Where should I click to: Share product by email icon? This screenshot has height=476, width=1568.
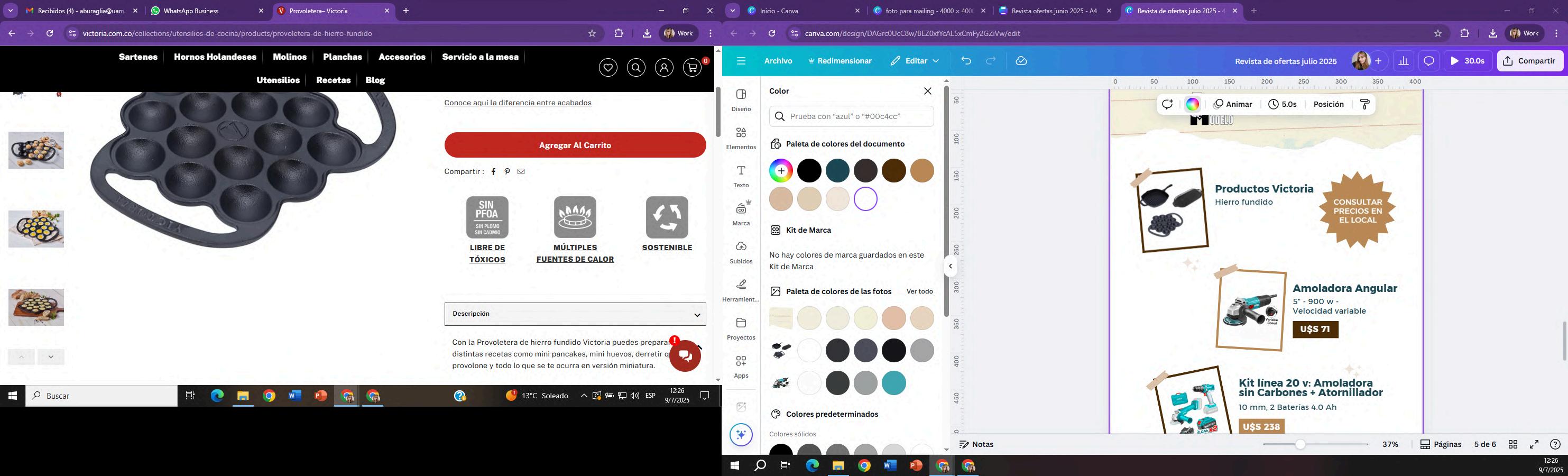[x=521, y=172]
